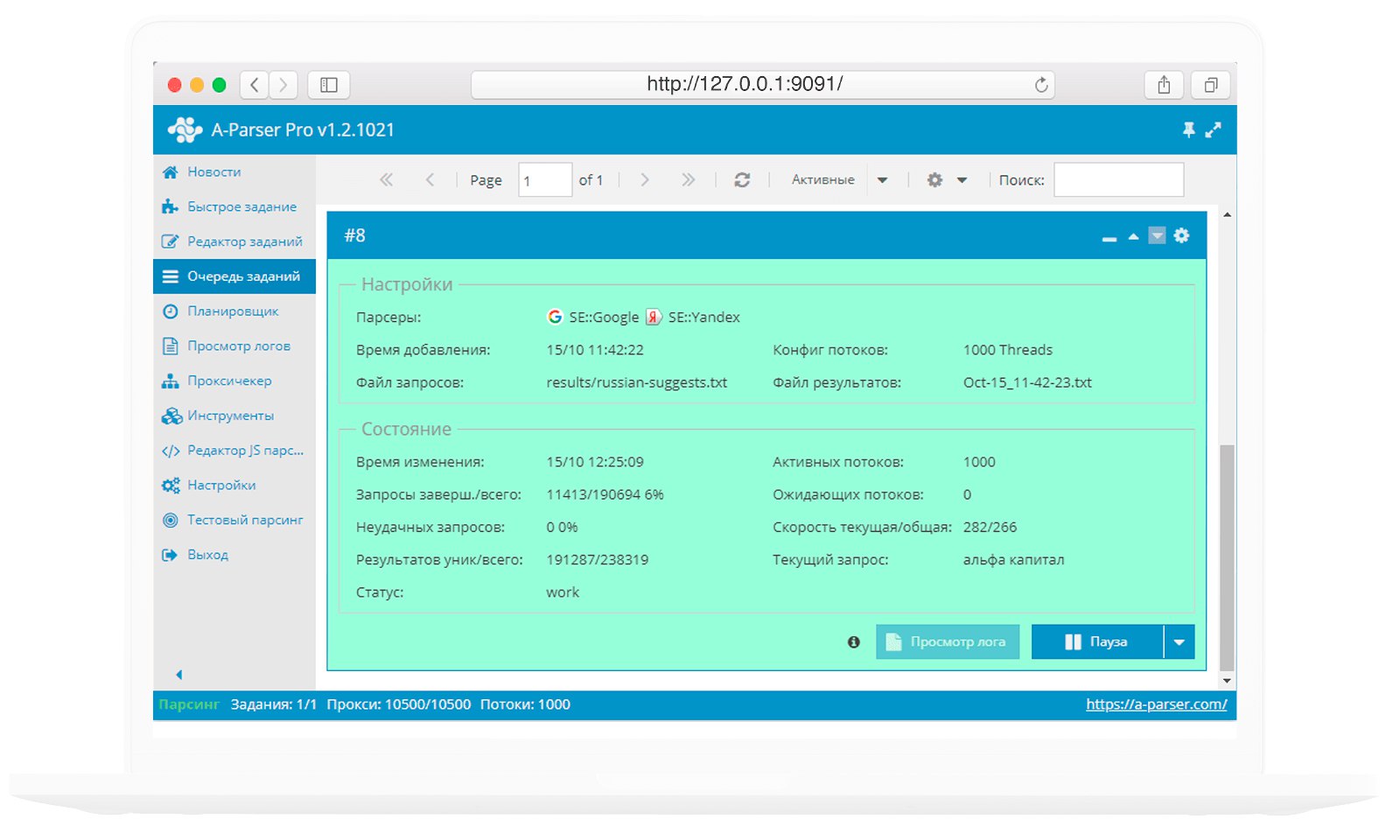Collapse the sidebar with left arrow

(x=179, y=675)
